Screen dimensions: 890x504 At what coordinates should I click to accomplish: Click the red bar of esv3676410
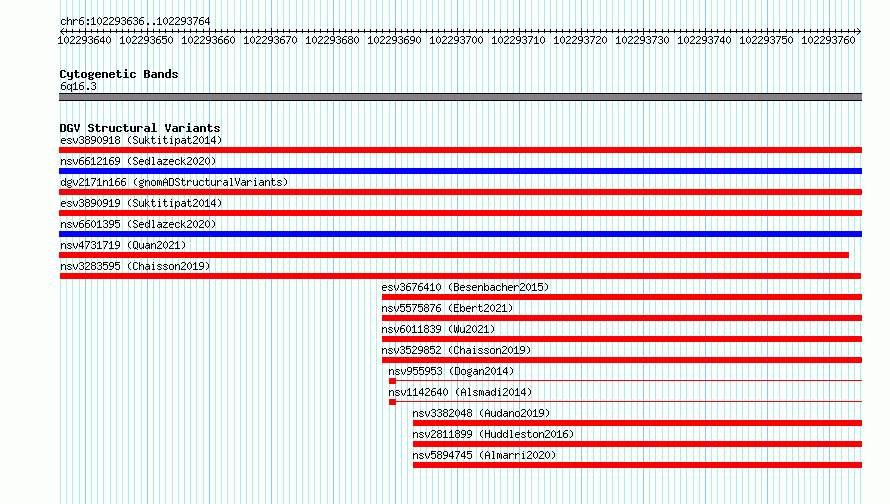point(622,297)
